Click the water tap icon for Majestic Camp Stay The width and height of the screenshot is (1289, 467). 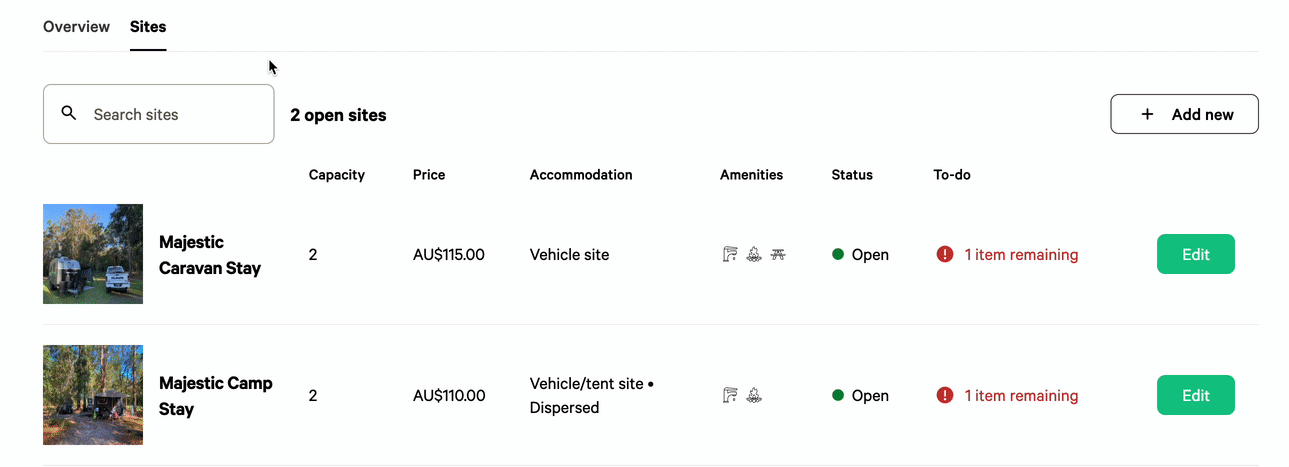(730, 395)
